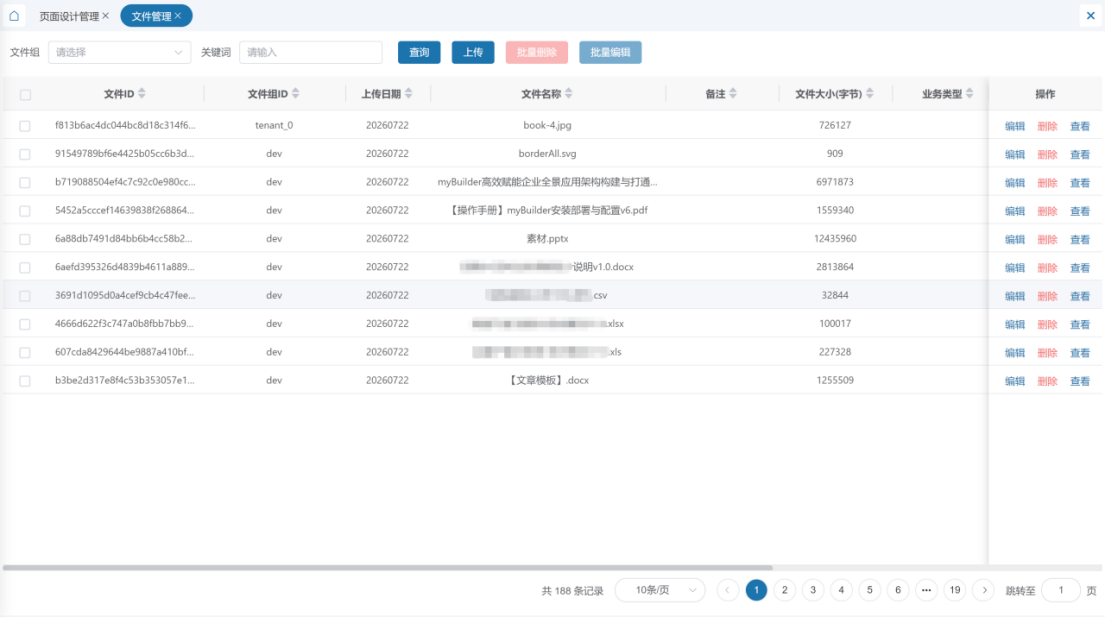The image size is (1105, 617).
Task: Click file size value 12435960
Action: pyautogui.click(x=835, y=239)
